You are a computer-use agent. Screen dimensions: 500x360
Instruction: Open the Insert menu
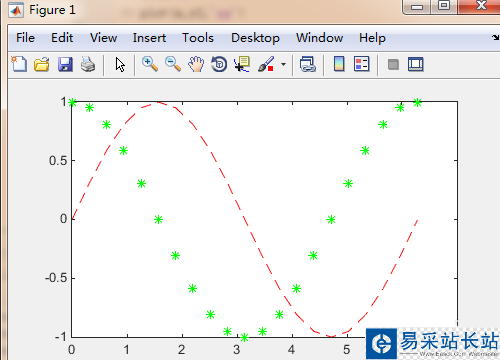click(149, 38)
